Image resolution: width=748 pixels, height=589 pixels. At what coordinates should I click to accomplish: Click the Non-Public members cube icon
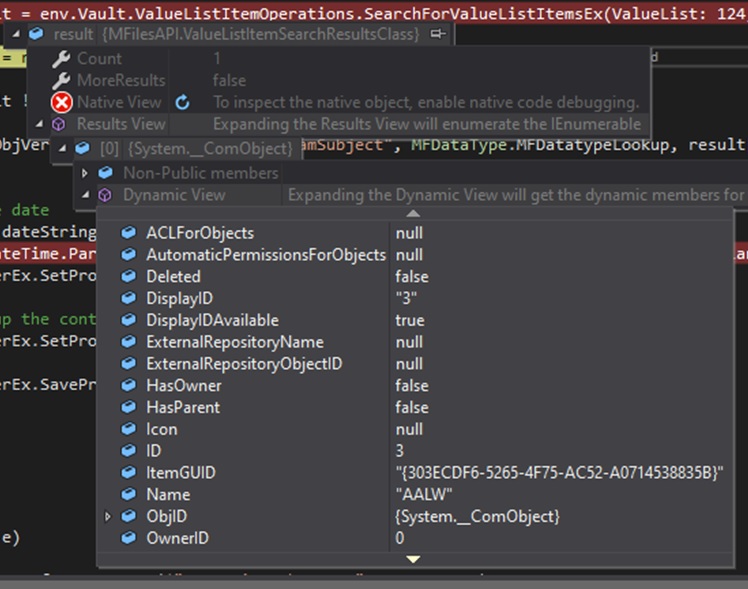point(105,173)
